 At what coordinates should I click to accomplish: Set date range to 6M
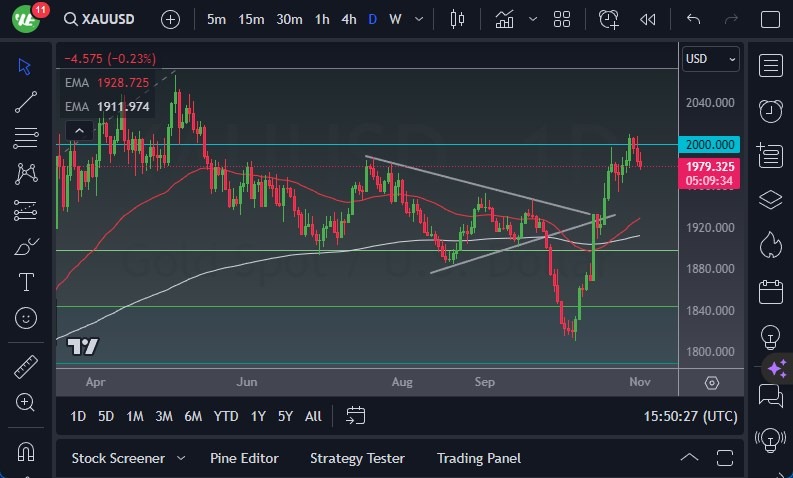(x=193, y=416)
